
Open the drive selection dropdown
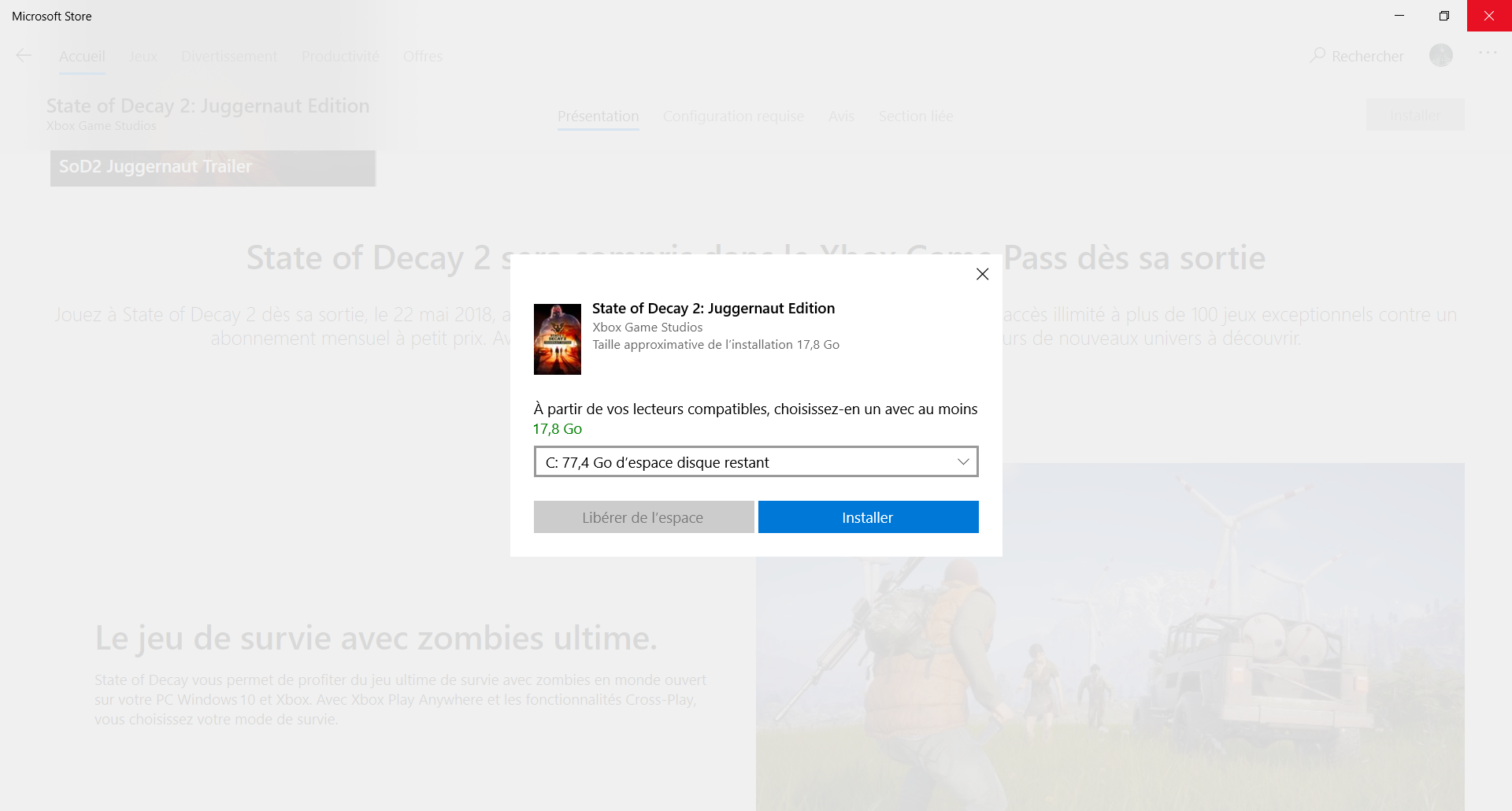click(x=756, y=462)
